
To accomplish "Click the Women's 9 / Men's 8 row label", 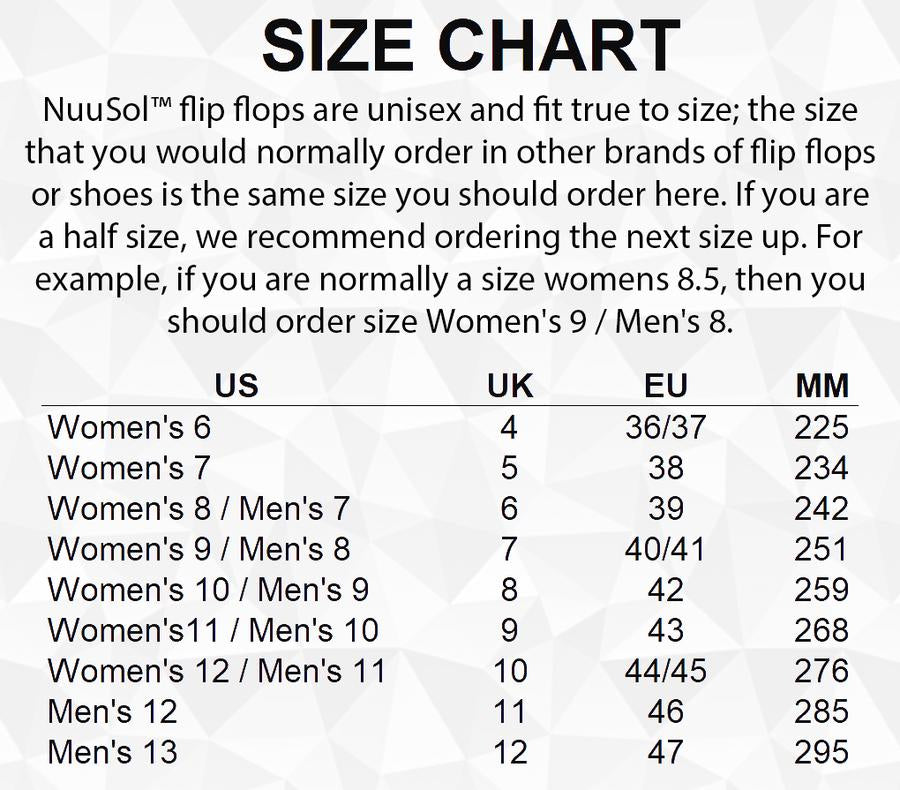I will [x=198, y=549].
